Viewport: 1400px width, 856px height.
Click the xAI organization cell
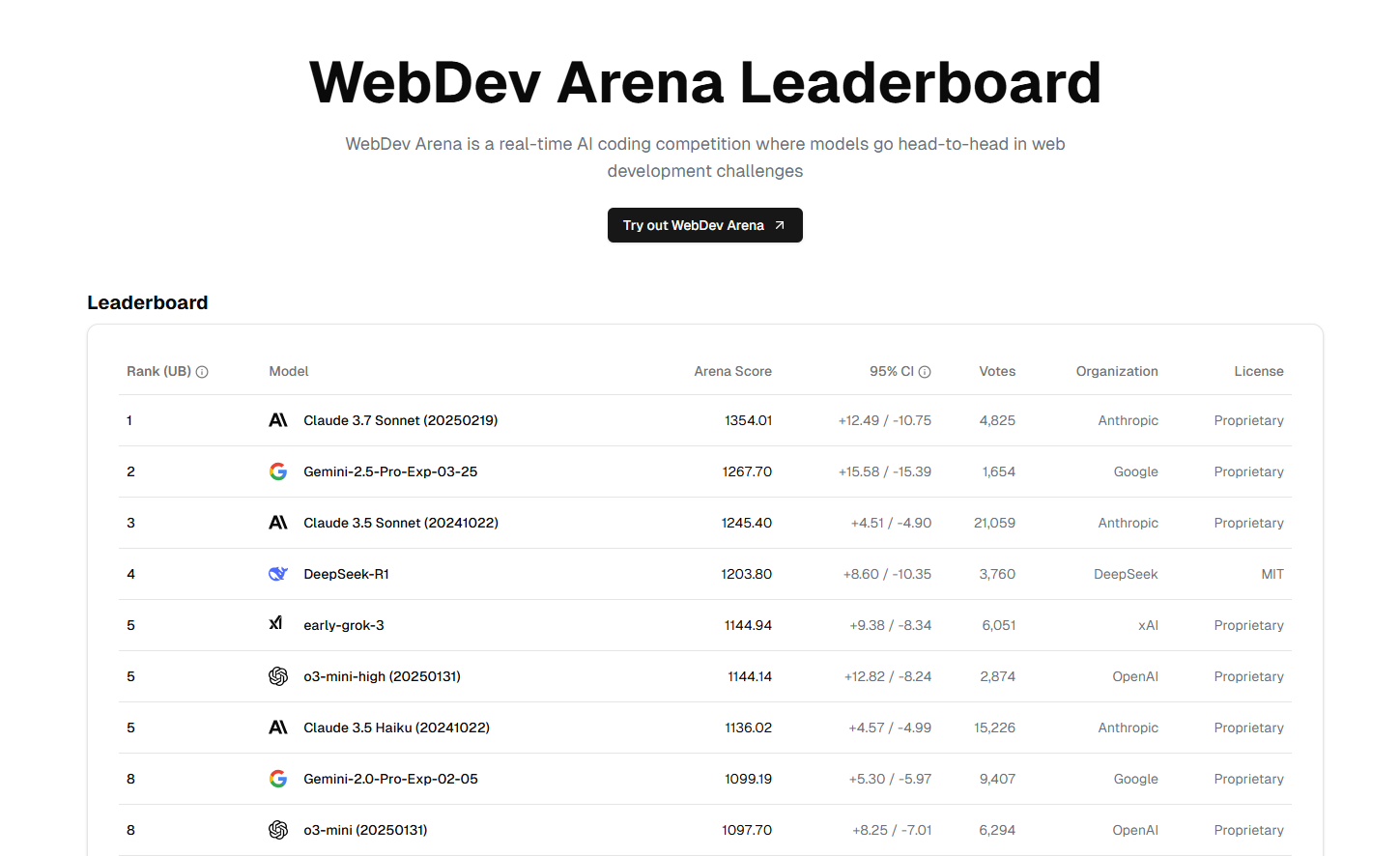click(1148, 625)
